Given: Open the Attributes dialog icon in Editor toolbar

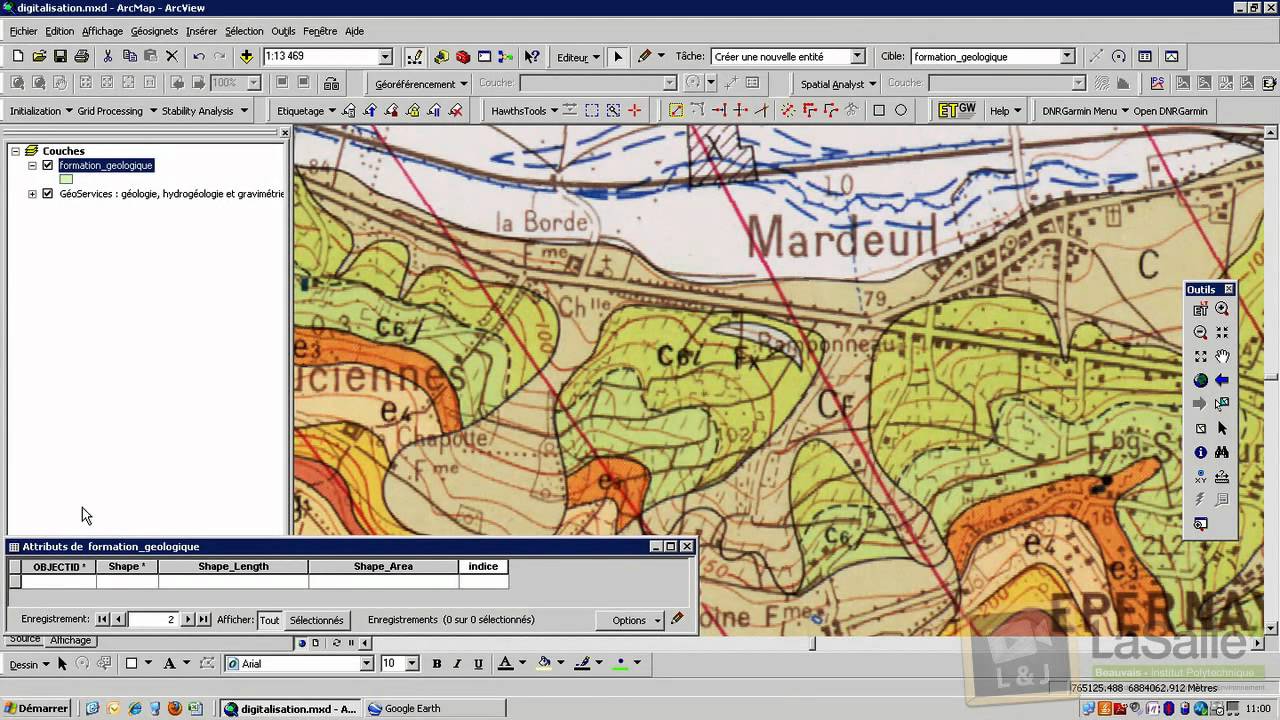Looking at the screenshot, I should (x=1145, y=57).
